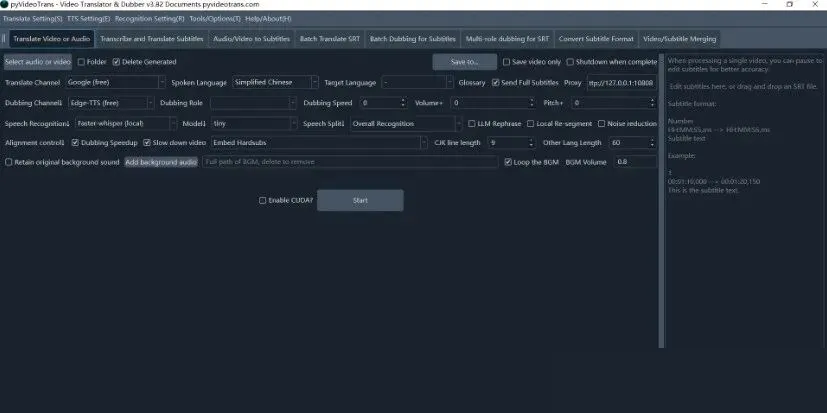Viewport: 827px width, 413px height.
Task: Click the Pitch+ stepper arrows
Action: (652, 103)
